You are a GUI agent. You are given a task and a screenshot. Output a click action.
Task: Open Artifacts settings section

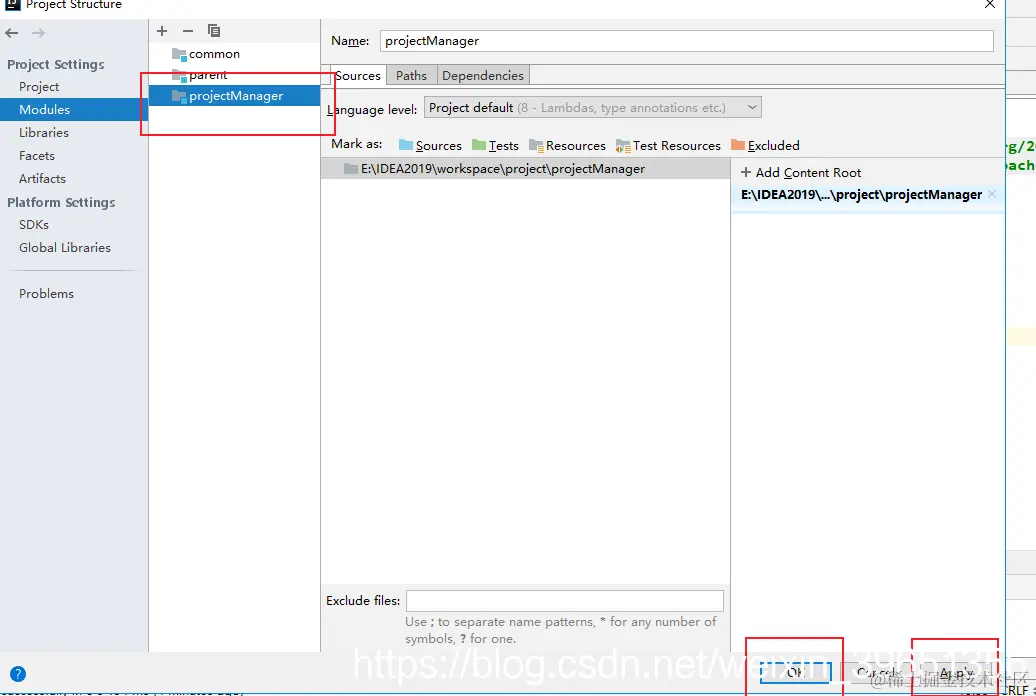(42, 178)
